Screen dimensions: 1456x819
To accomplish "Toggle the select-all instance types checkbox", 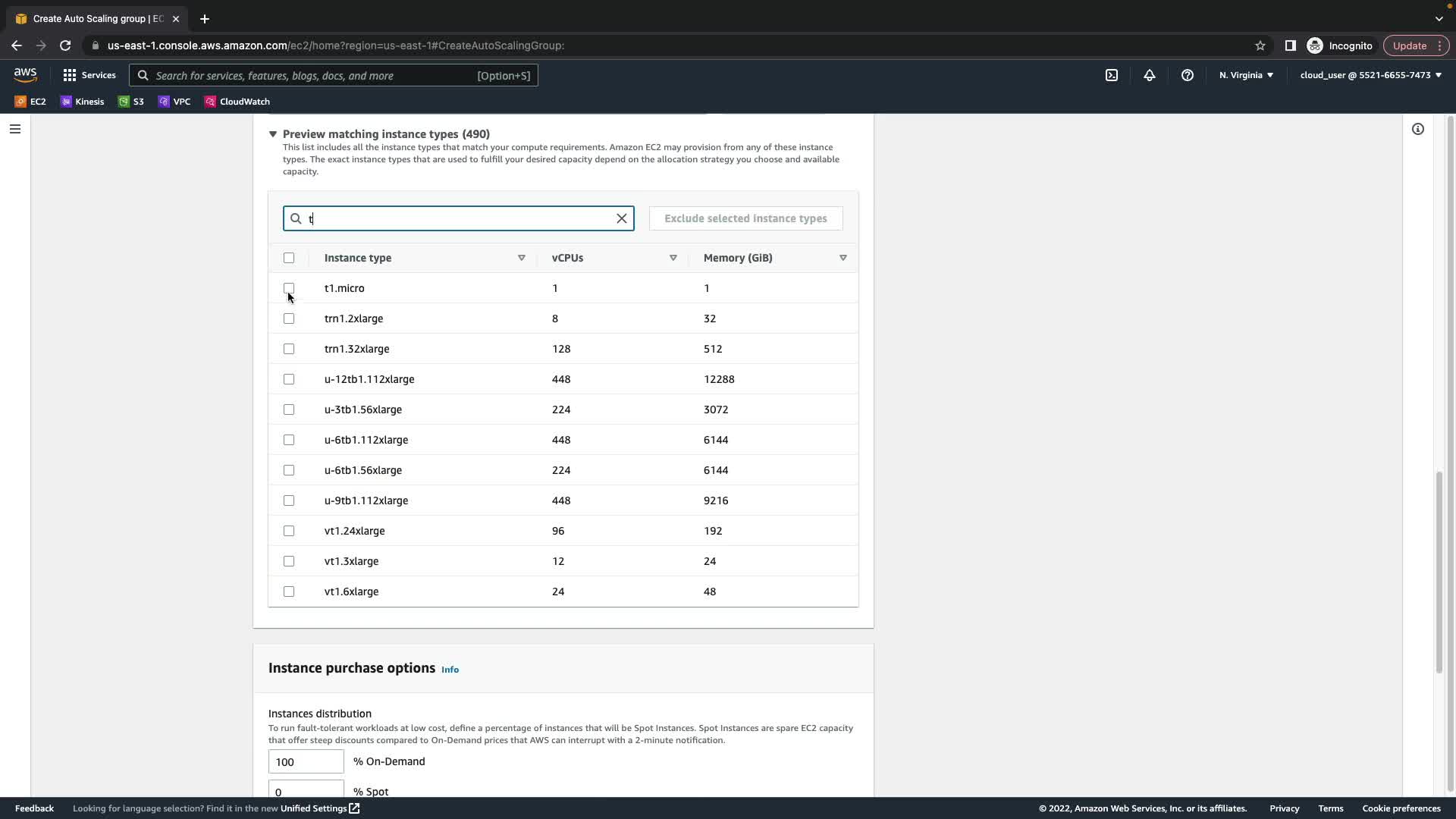I will [x=289, y=258].
